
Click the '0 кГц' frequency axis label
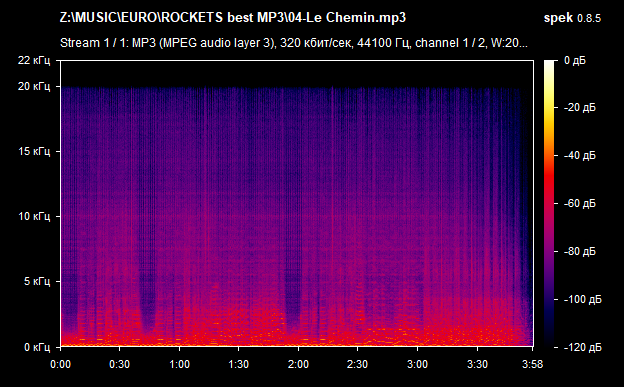37,347
